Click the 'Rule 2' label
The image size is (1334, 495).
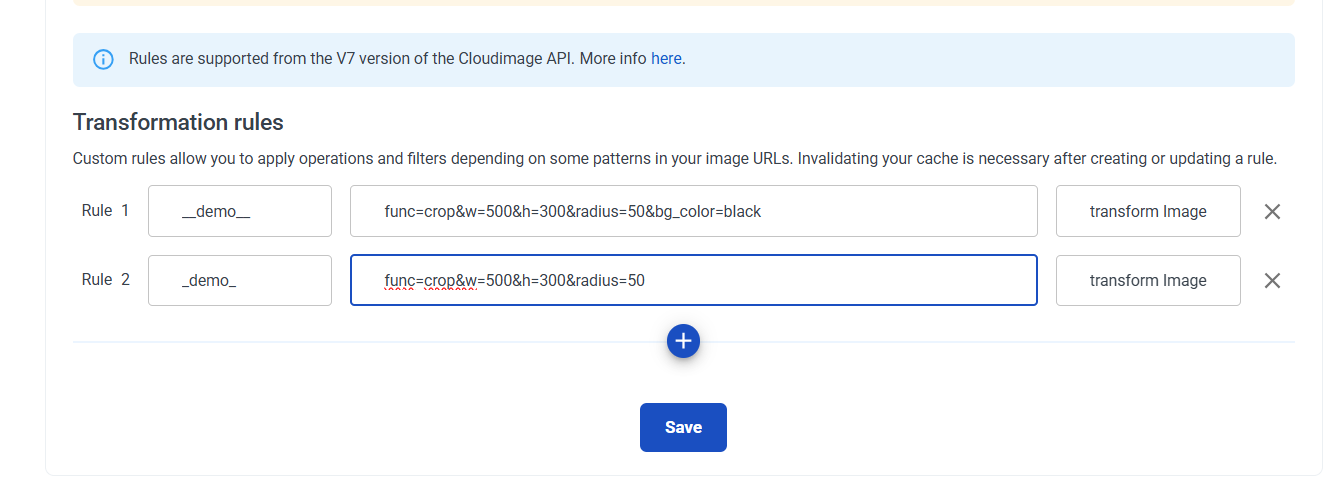105,279
